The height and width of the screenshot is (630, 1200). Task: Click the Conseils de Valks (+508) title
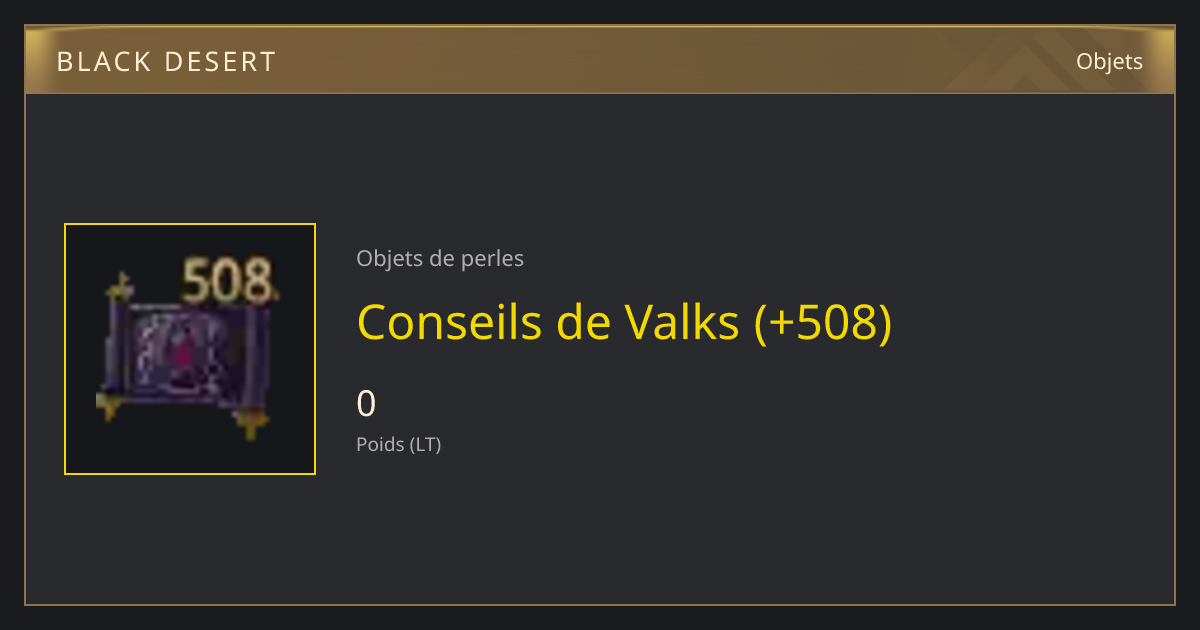[624, 322]
